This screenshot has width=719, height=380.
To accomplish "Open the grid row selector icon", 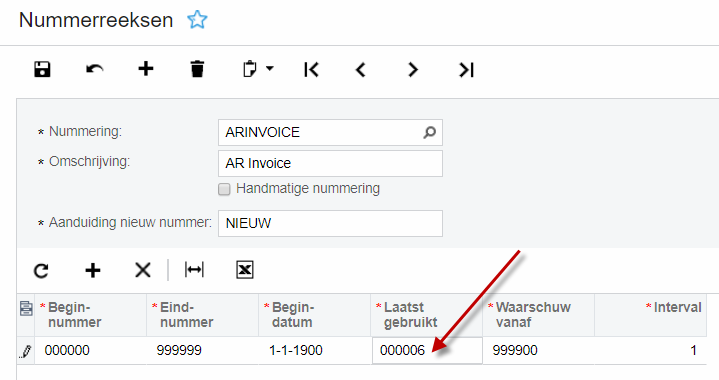I will point(26,308).
